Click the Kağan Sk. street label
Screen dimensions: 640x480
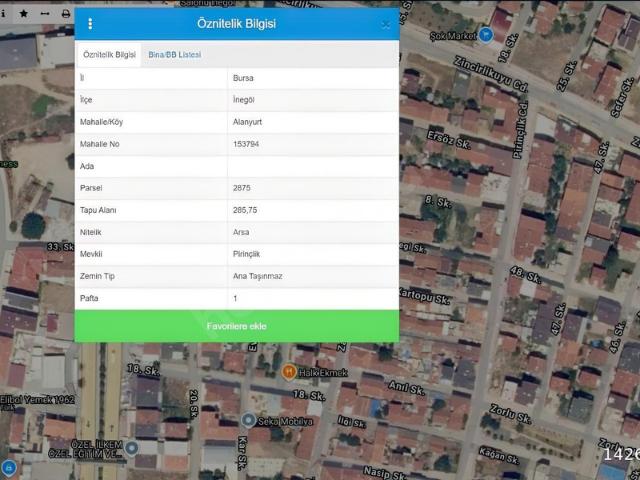tap(499, 456)
